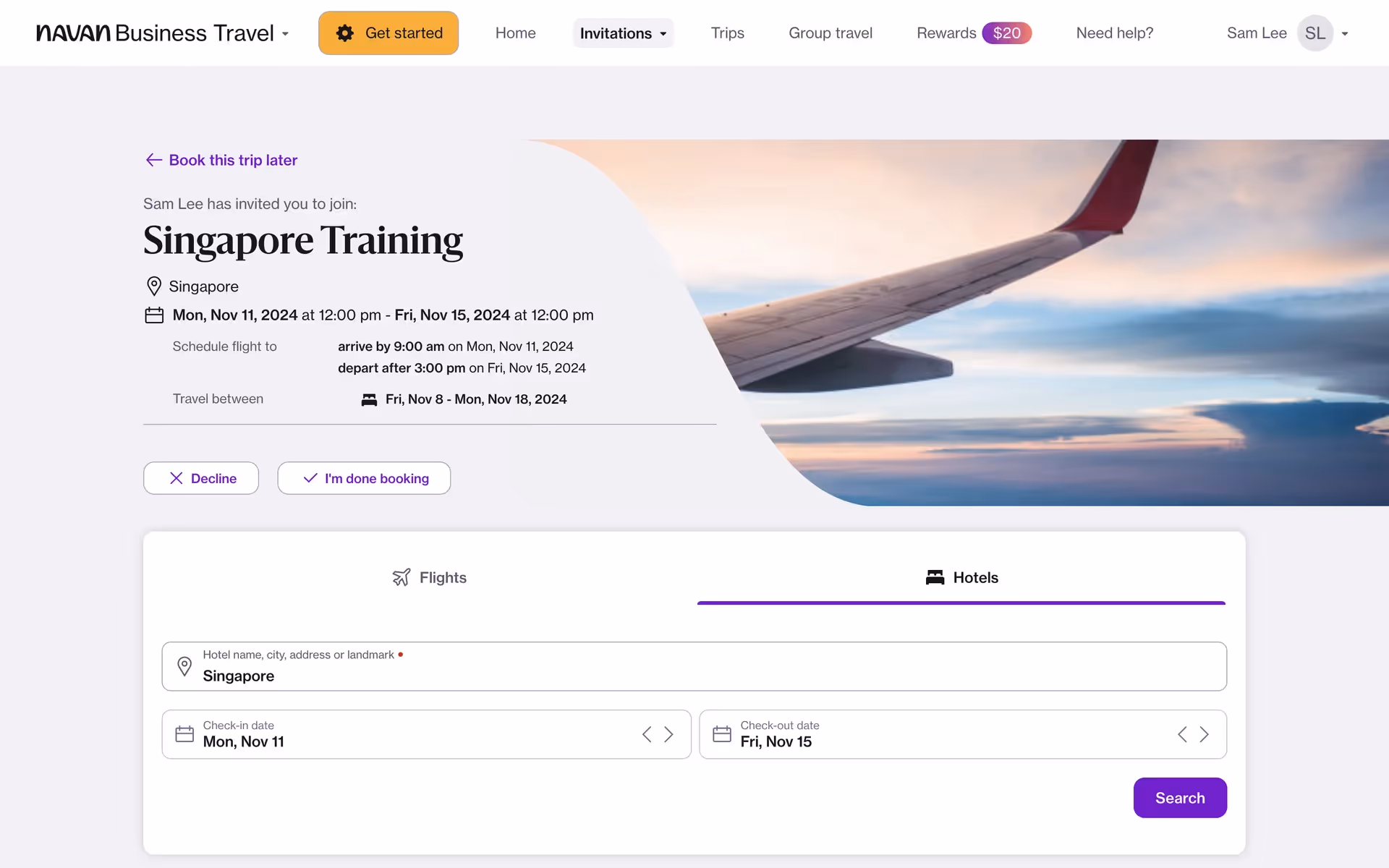Screen dimensions: 1389x868
Task: Open the Sam Lee account menu arrow
Action: (x=1345, y=34)
